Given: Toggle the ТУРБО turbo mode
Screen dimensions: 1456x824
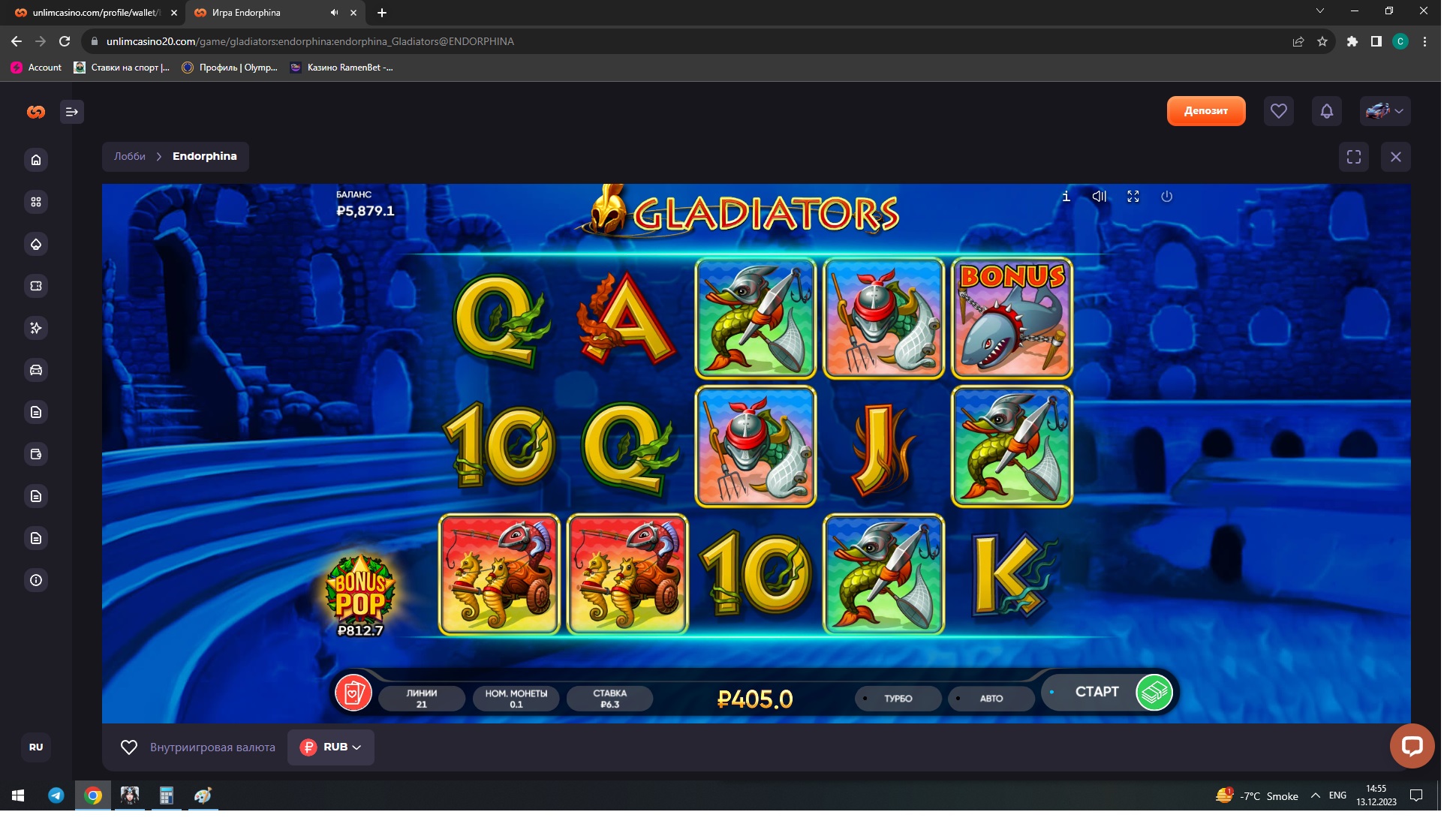Looking at the screenshot, I should click(898, 698).
